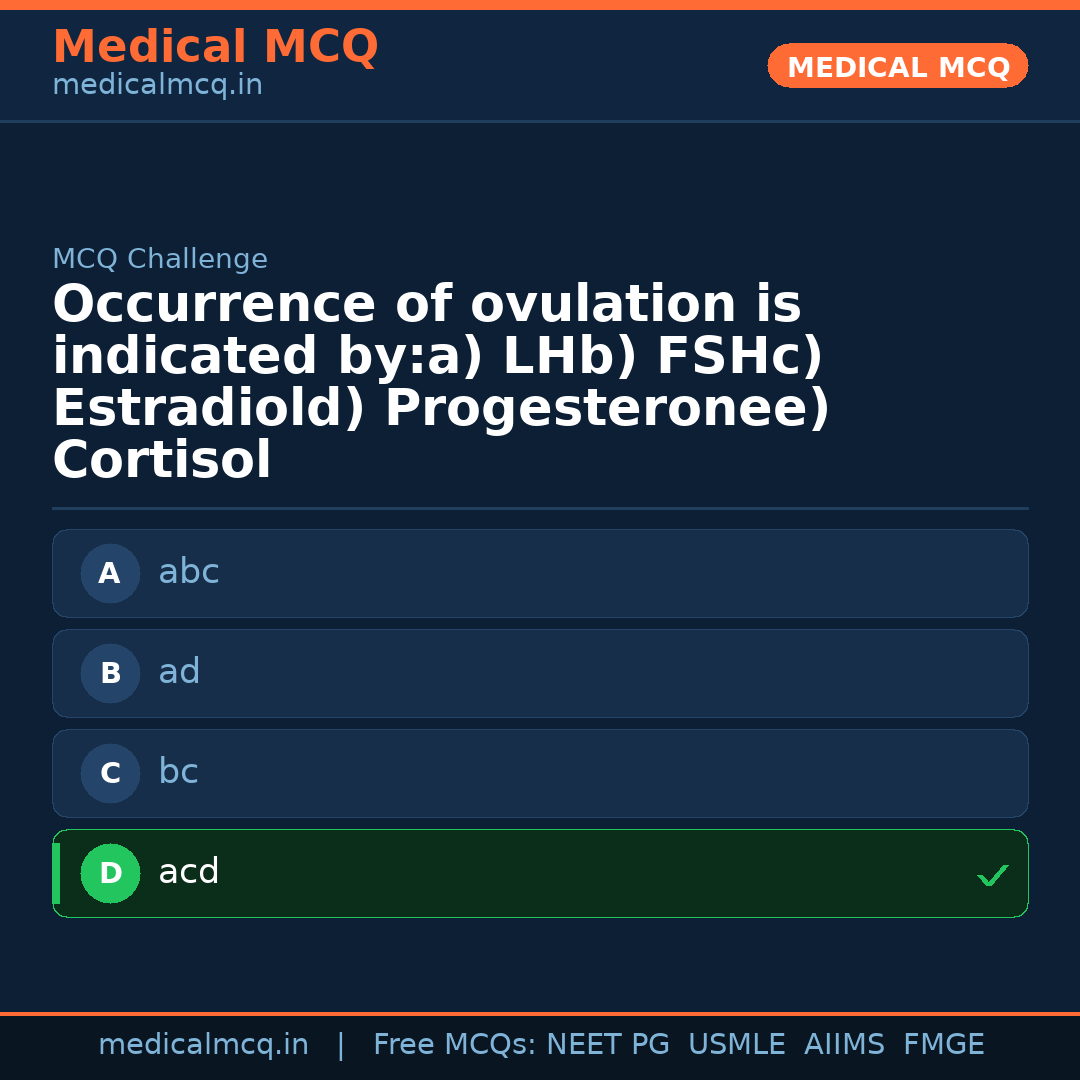Click the Medical MCQ header logo
The height and width of the screenshot is (1080, 1080).
215,46
